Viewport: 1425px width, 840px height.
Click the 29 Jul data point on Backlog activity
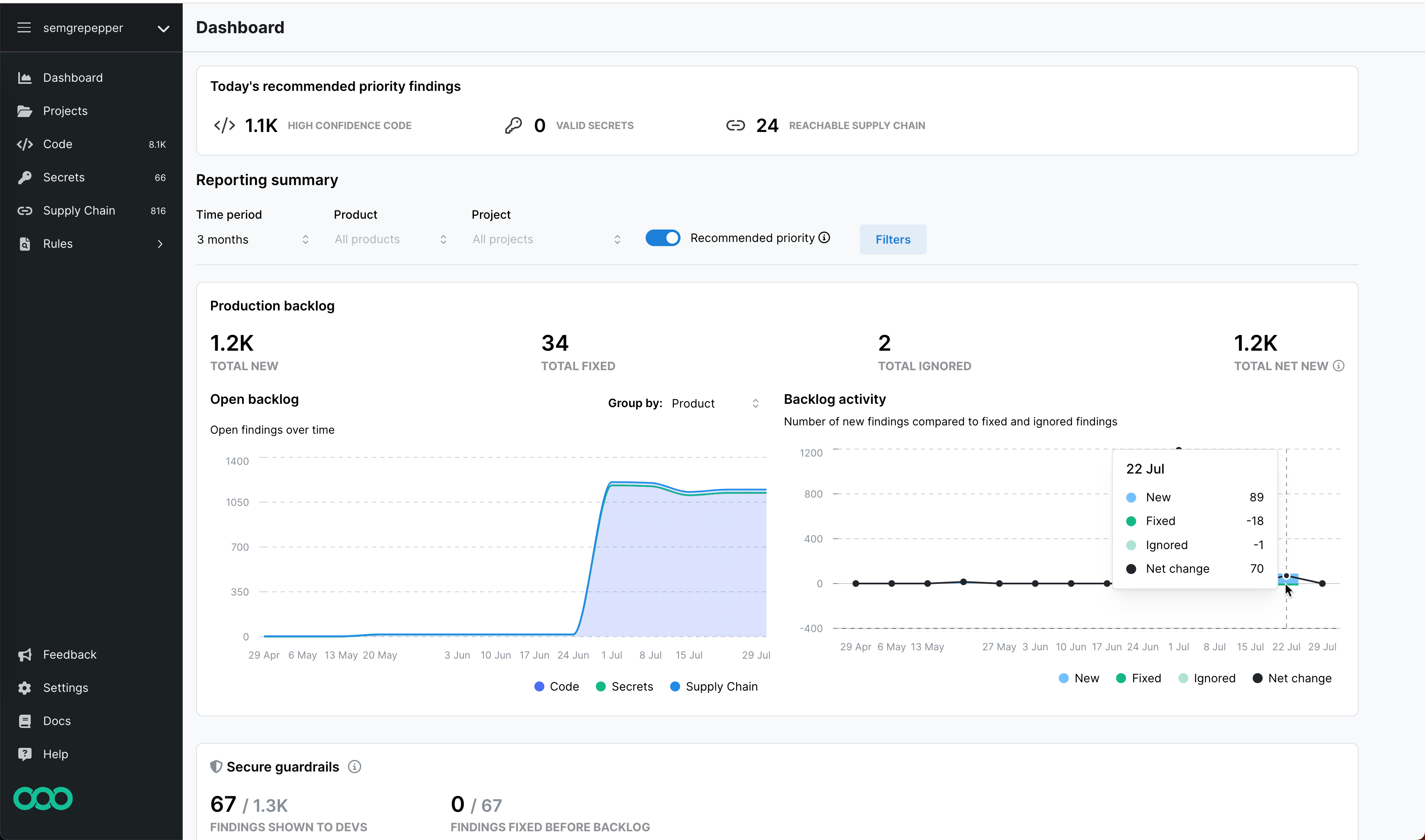tap(1322, 583)
